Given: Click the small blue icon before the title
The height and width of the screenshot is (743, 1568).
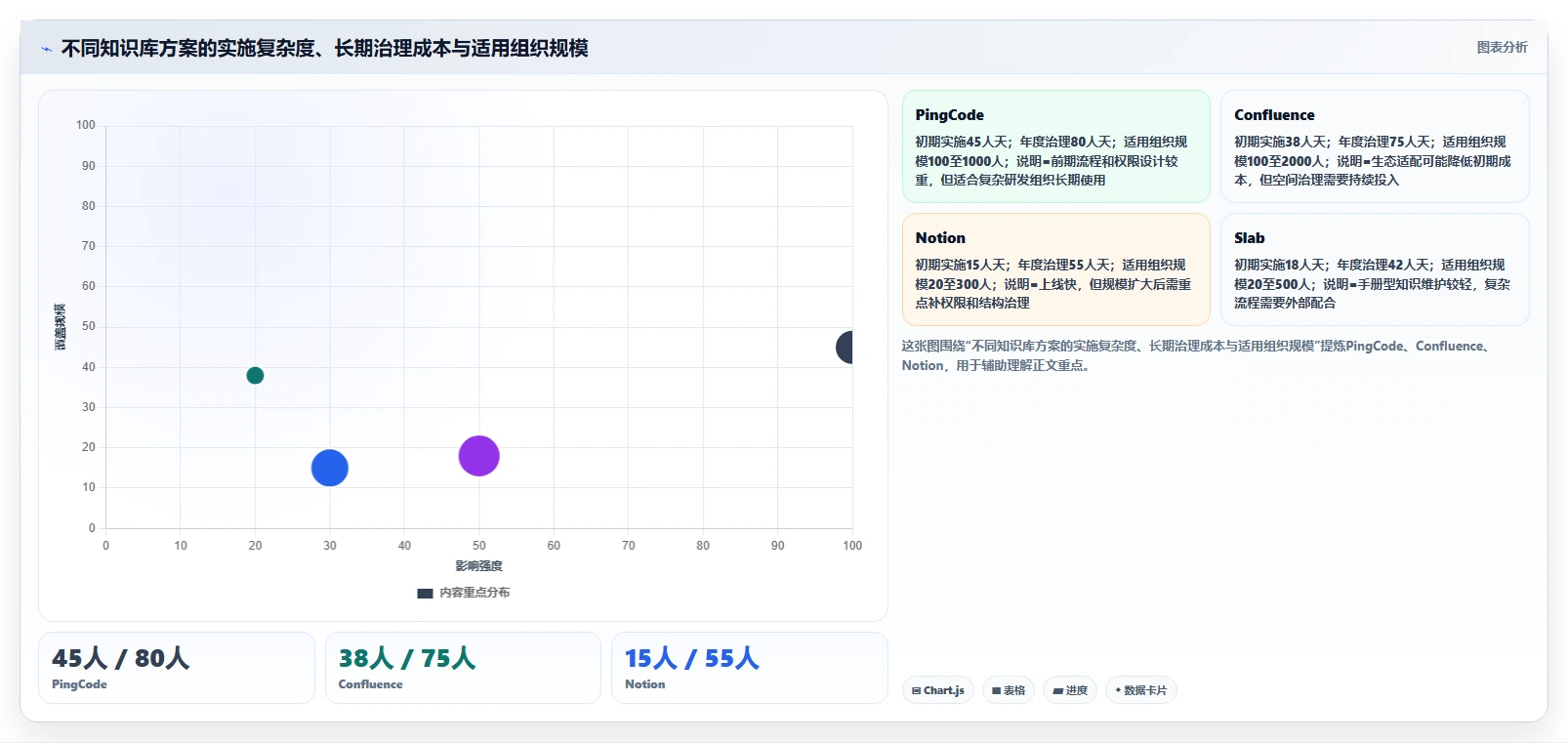Looking at the screenshot, I should pyautogui.click(x=46, y=49).
